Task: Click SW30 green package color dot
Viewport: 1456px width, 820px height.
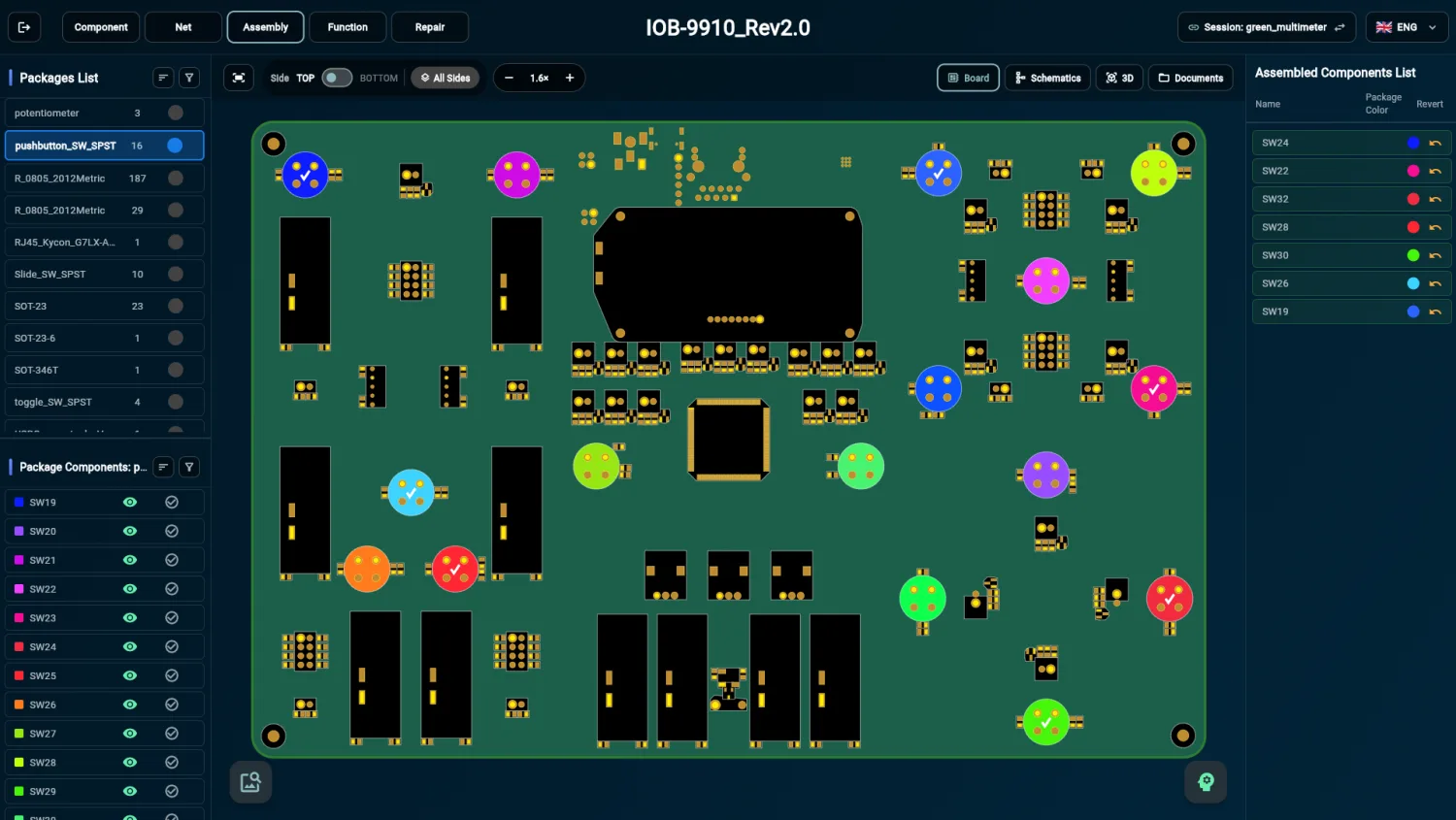Action: 1413,255
